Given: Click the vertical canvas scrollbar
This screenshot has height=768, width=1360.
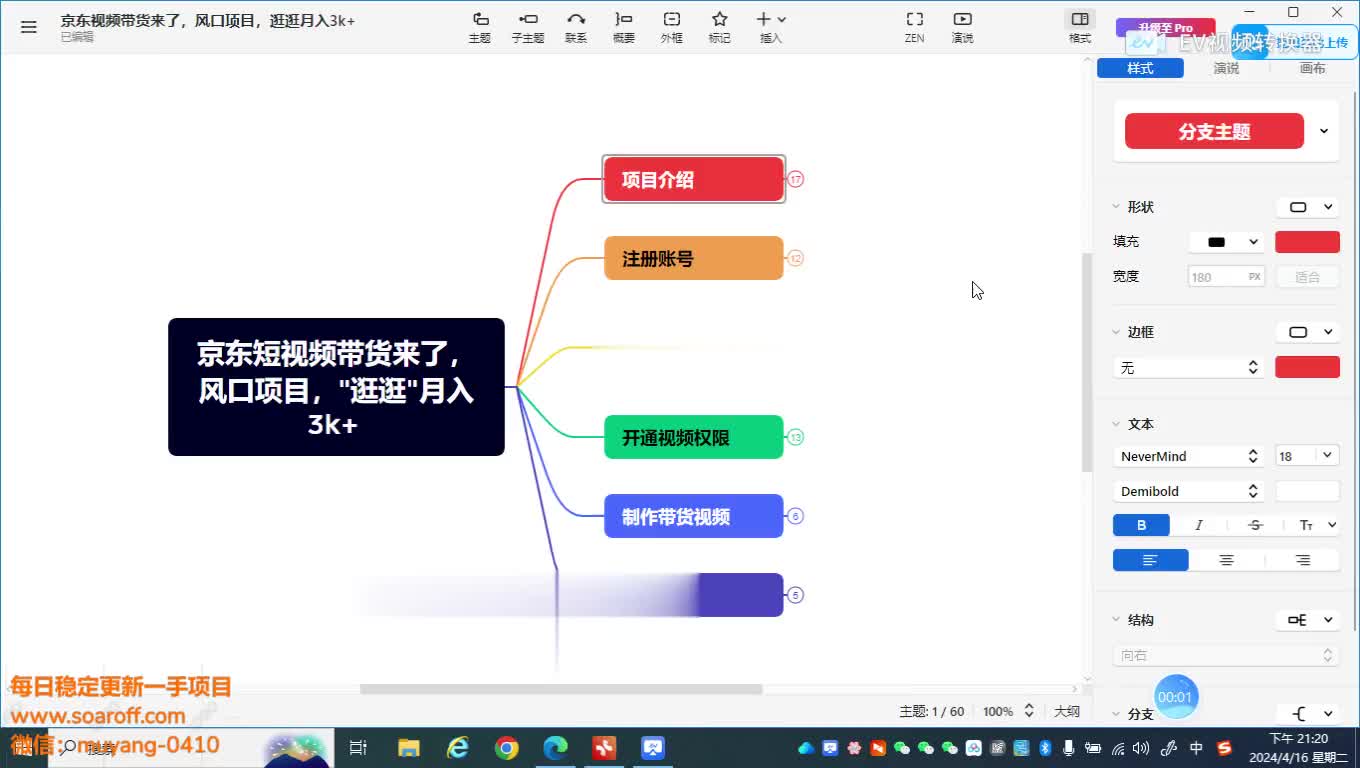Looking at the screenshot, I should [1087, 362].
